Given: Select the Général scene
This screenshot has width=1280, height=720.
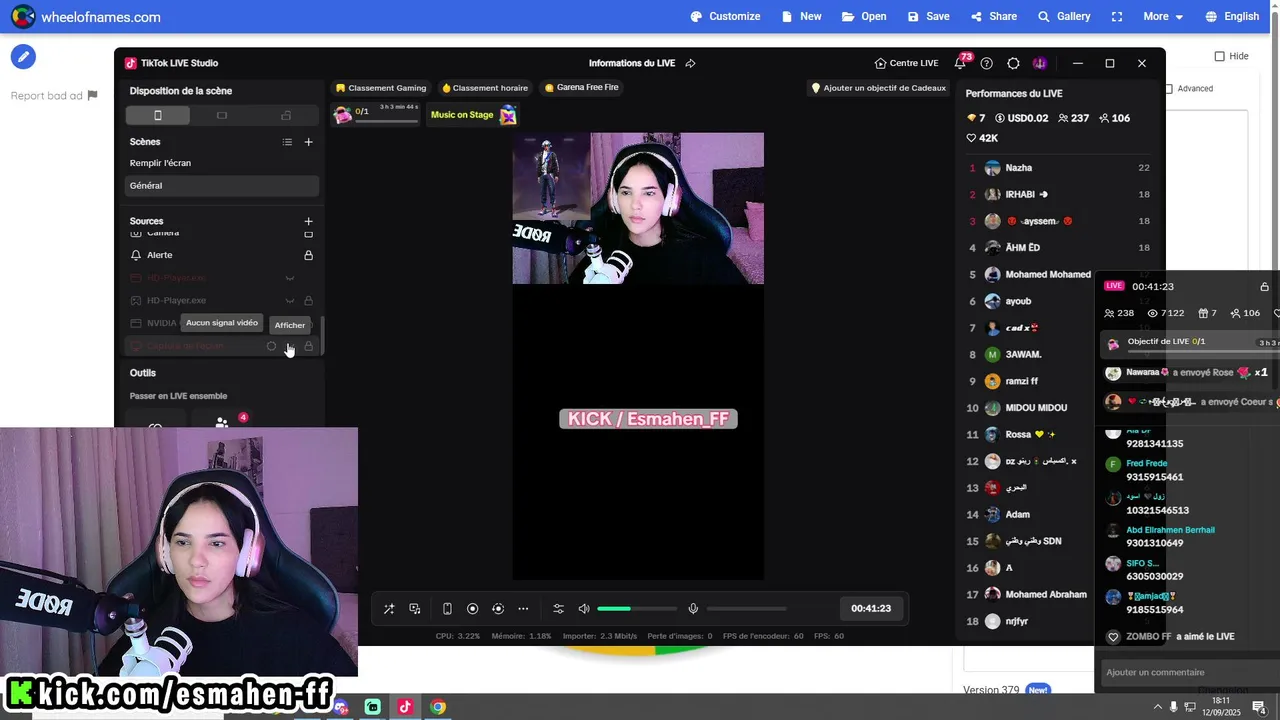Looking at the screenshot, I should pyautogui.click(x=222, y=185).
